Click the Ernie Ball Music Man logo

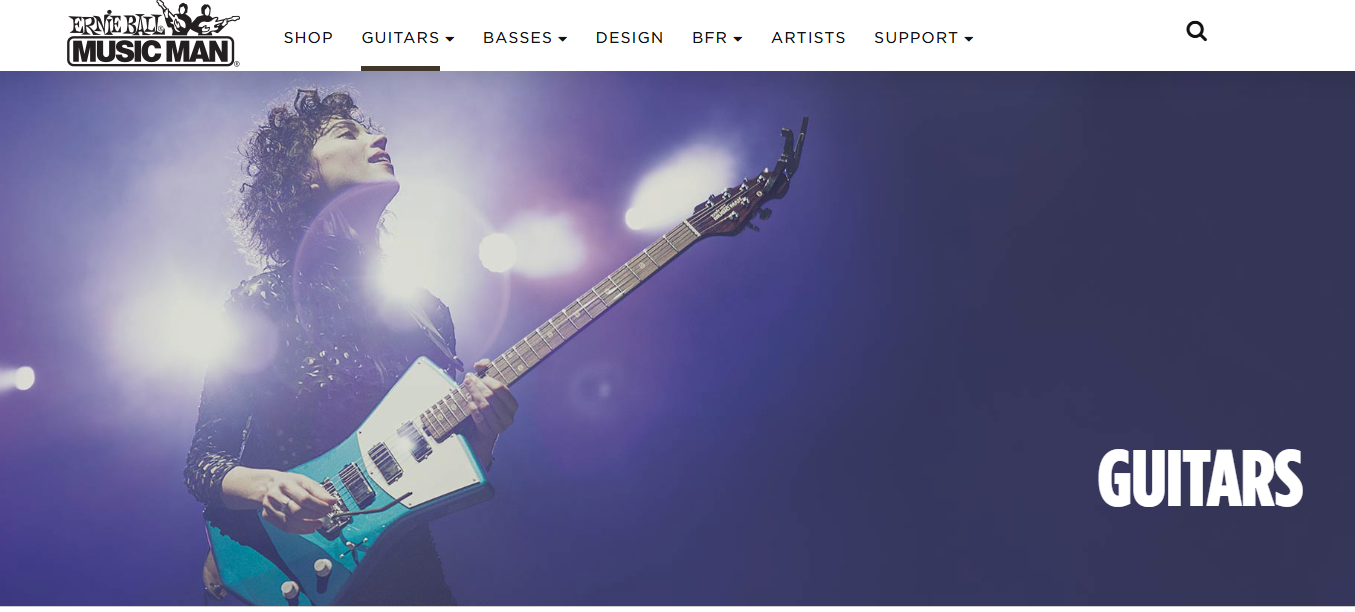153,34
